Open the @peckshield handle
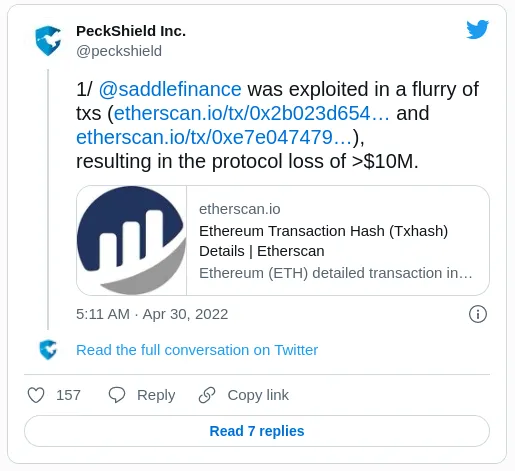The height and width of the screenshot is (471, 515). (119, 51)
